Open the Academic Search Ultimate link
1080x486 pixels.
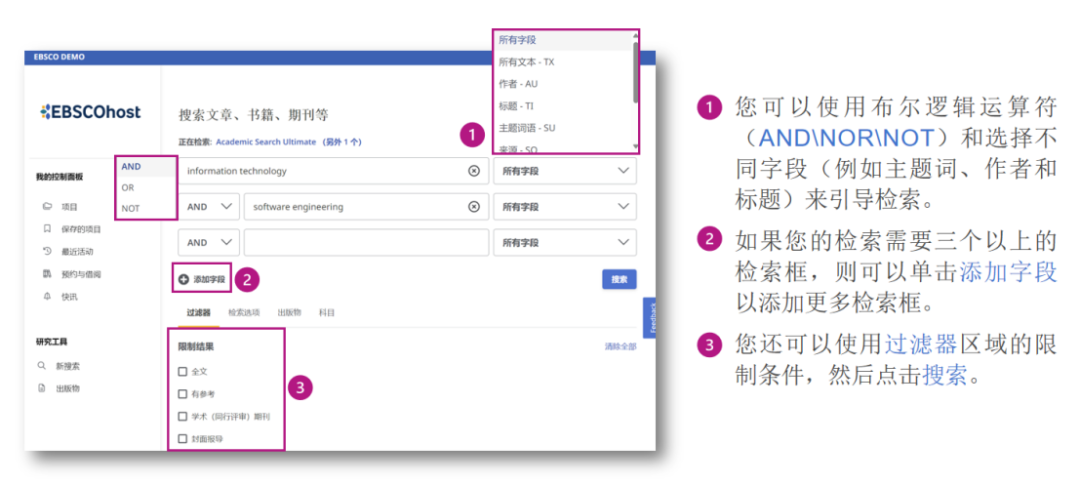pos(266,142)
